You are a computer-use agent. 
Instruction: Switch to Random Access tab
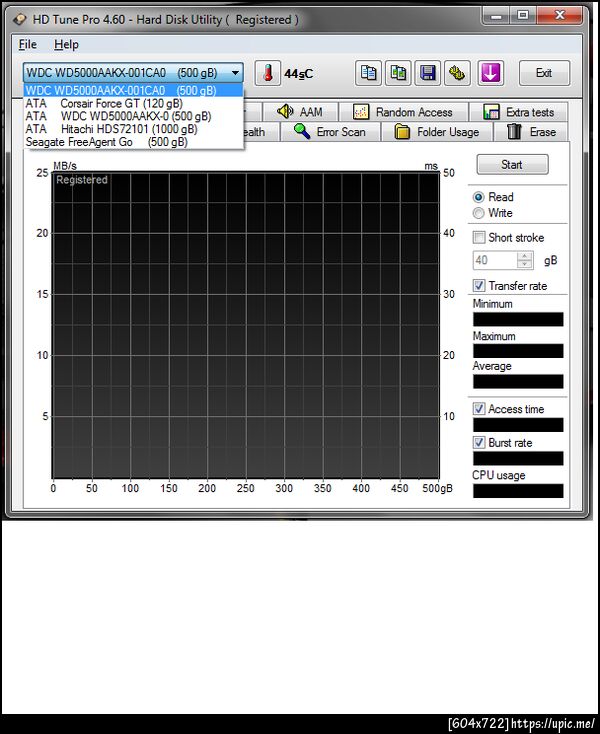[403, 112]
